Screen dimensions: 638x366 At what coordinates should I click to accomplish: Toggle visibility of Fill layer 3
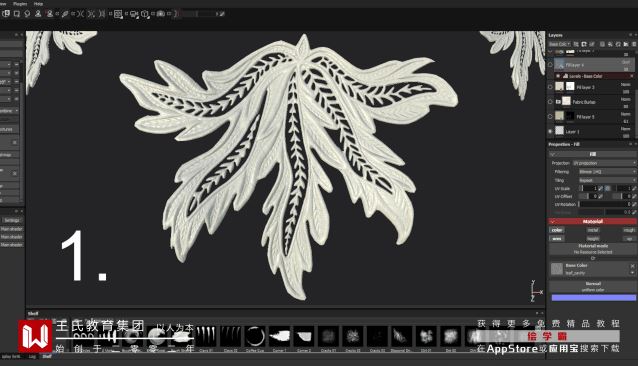point(551,87)
